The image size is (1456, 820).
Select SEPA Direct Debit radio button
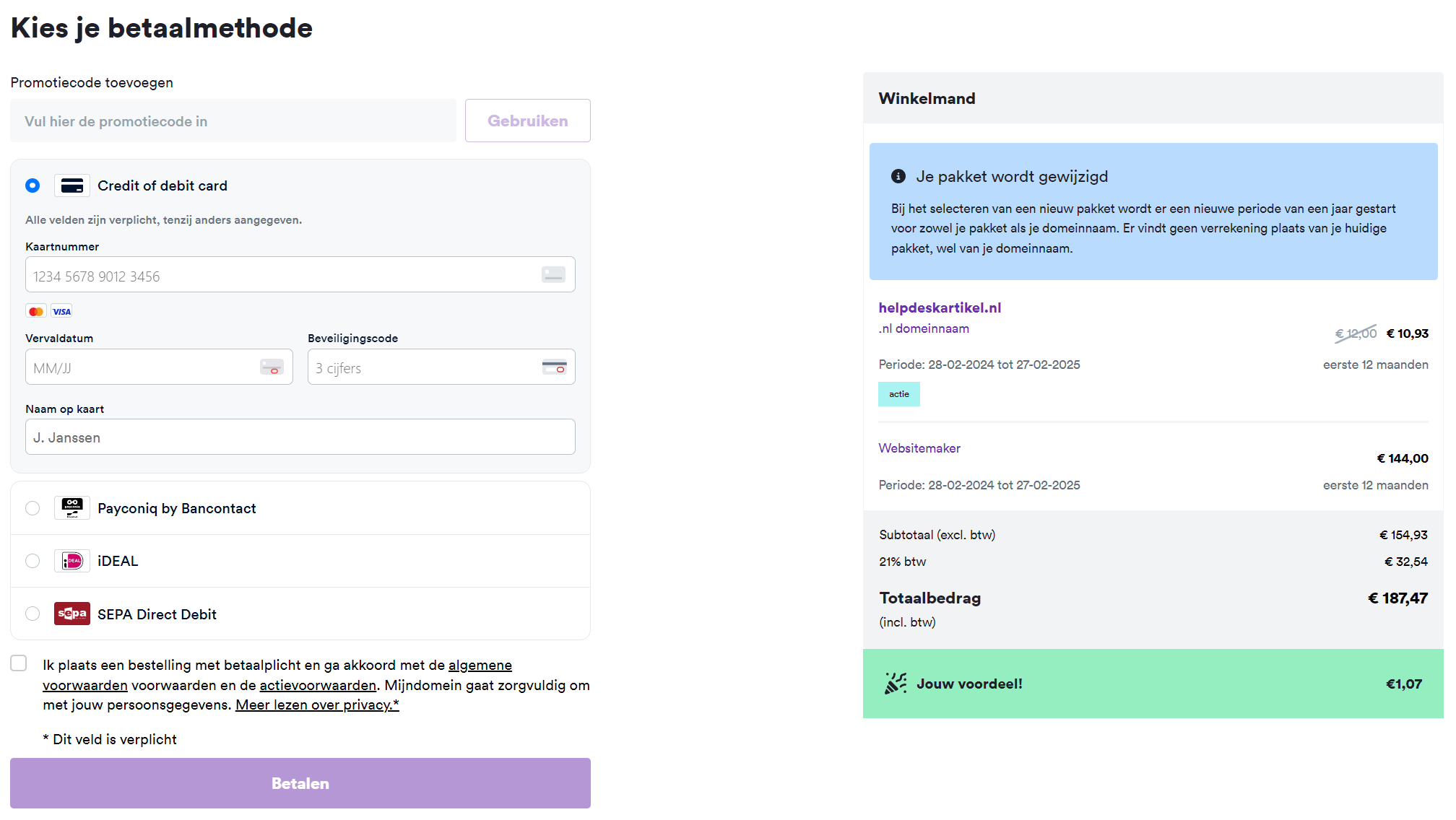(x=32, y=614)
